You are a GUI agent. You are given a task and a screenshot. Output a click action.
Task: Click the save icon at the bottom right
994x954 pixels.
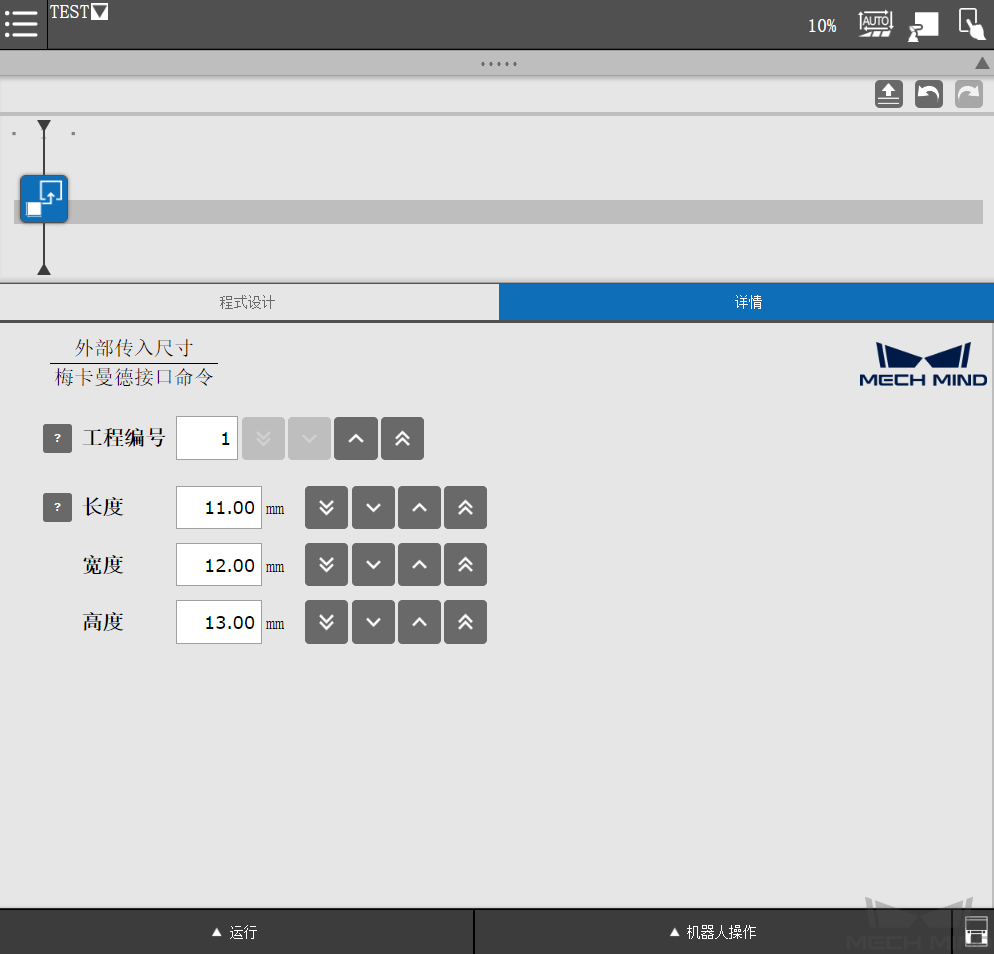coord(975,931)
